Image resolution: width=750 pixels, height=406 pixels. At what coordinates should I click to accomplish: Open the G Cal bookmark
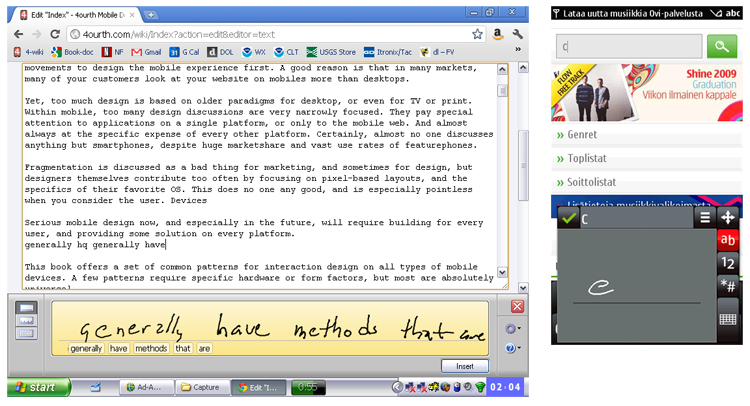pyautogui.click(x=185, y=52)
